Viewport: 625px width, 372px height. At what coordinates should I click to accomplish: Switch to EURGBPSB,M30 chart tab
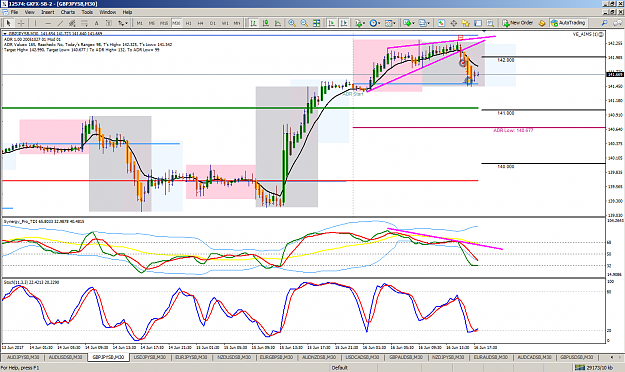(x=276, y=357)
